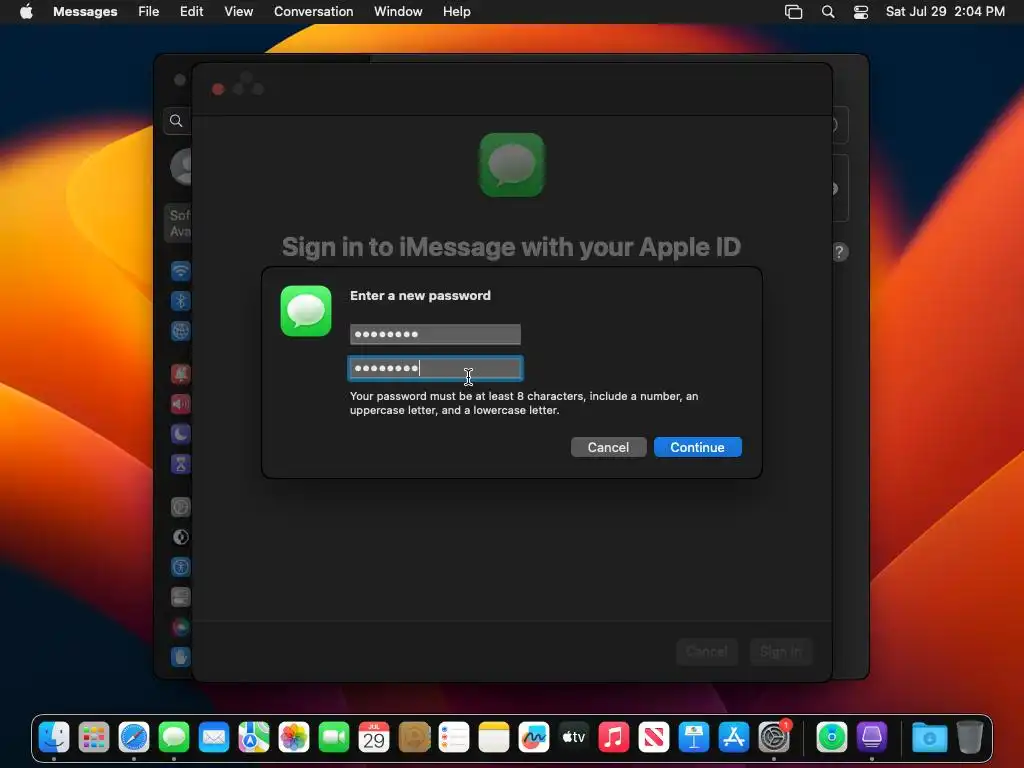Image resolution: width=1024 pixels, height=768 pixels.
Task: Open Keynote from the Dock
Action: [694, 737]
